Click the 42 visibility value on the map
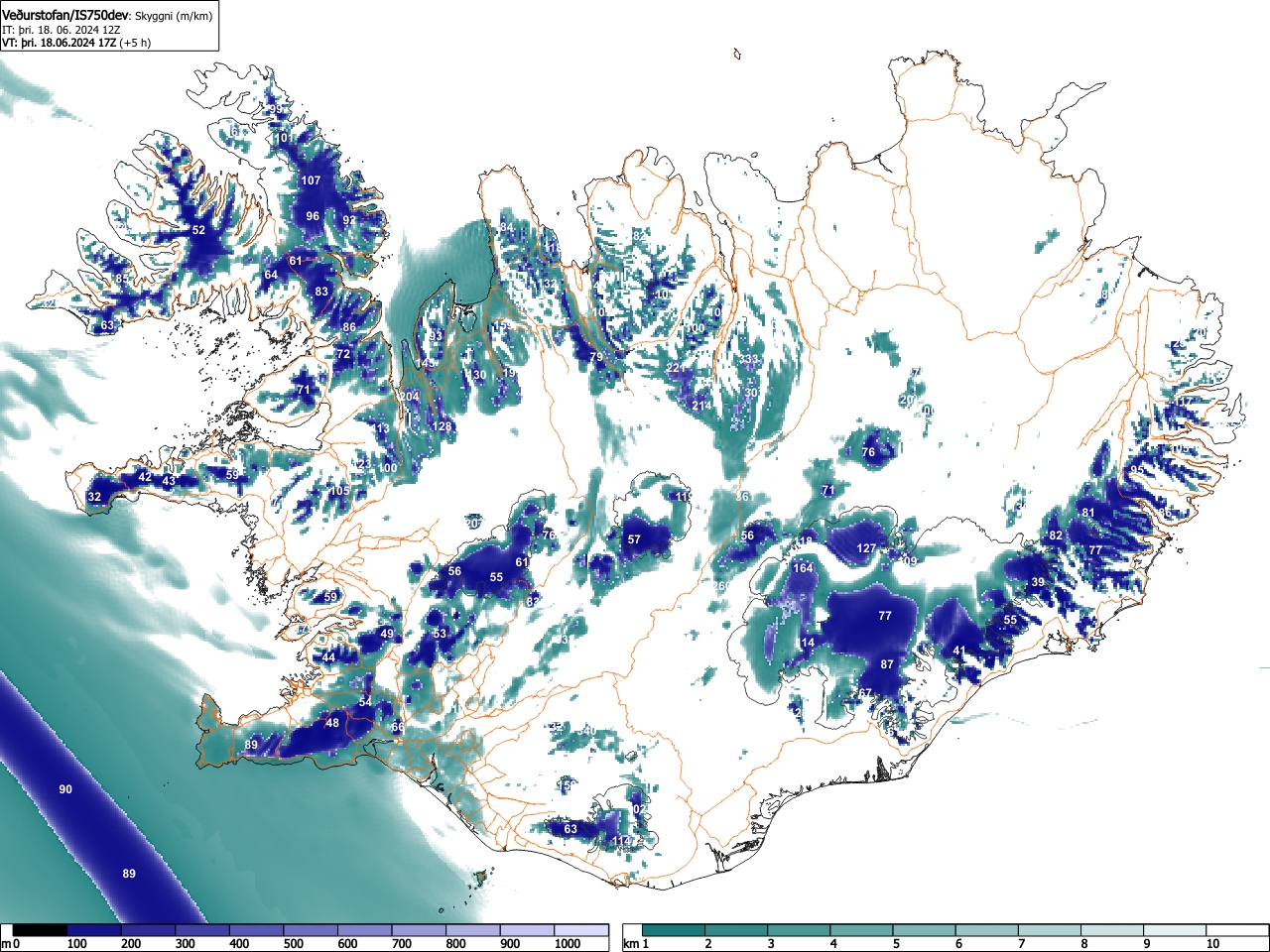The height and width of the screenshot is (952, 1270). (145, 477)
